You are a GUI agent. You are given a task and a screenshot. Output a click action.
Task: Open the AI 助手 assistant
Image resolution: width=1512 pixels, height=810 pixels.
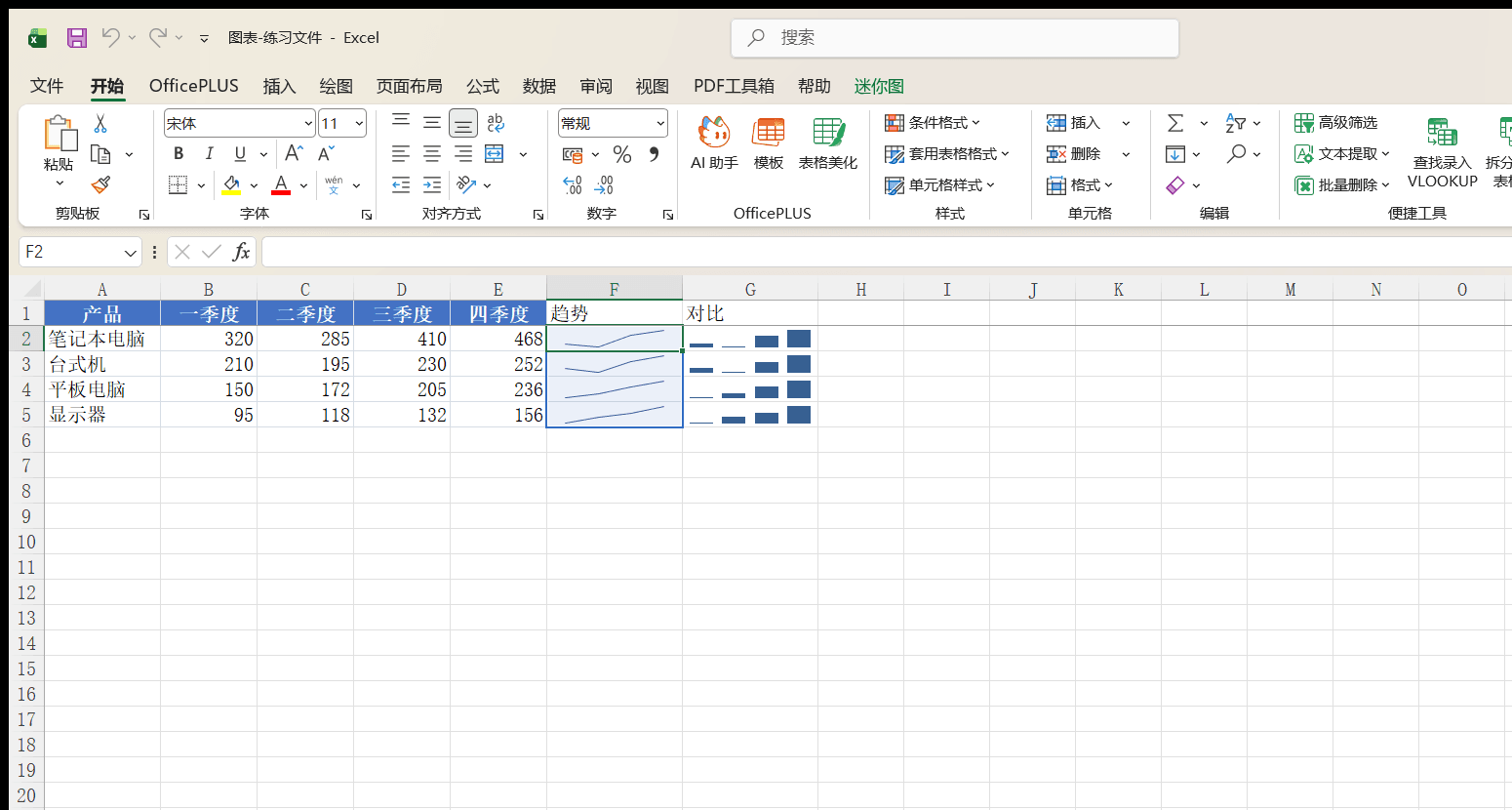[714, 143]
